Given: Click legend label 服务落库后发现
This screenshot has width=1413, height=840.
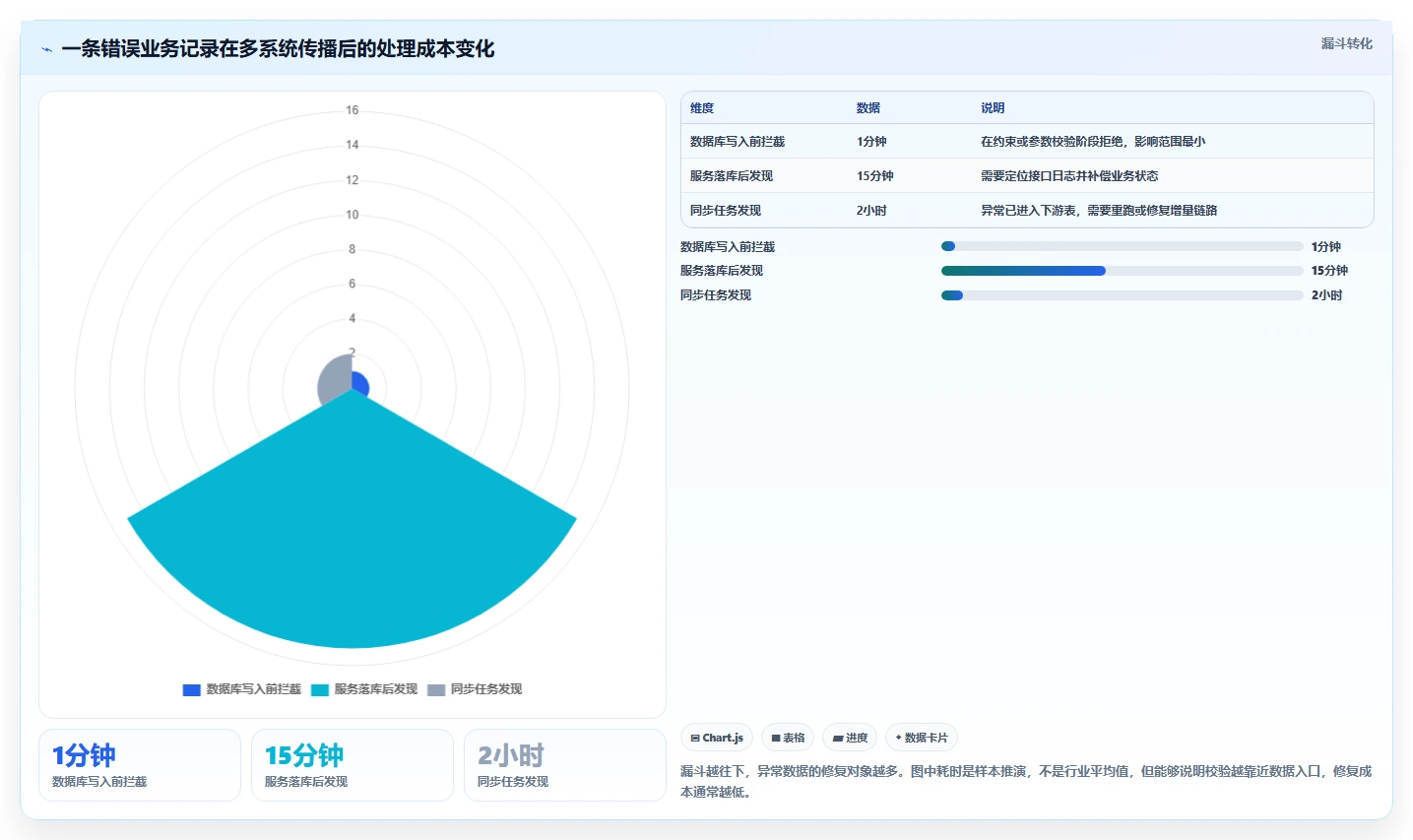Looking at the screenshot, I should click(376, 689).
